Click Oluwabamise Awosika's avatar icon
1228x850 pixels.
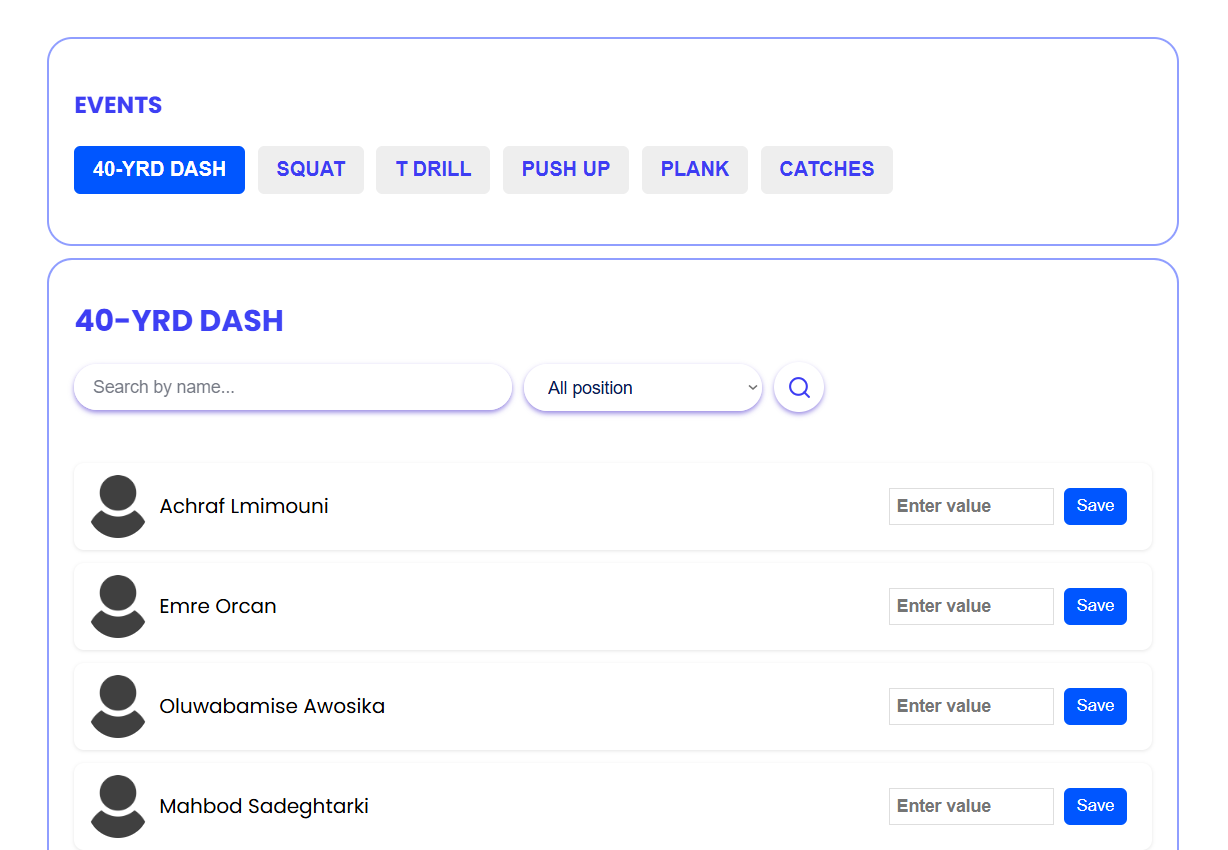[x=118, y=706]
